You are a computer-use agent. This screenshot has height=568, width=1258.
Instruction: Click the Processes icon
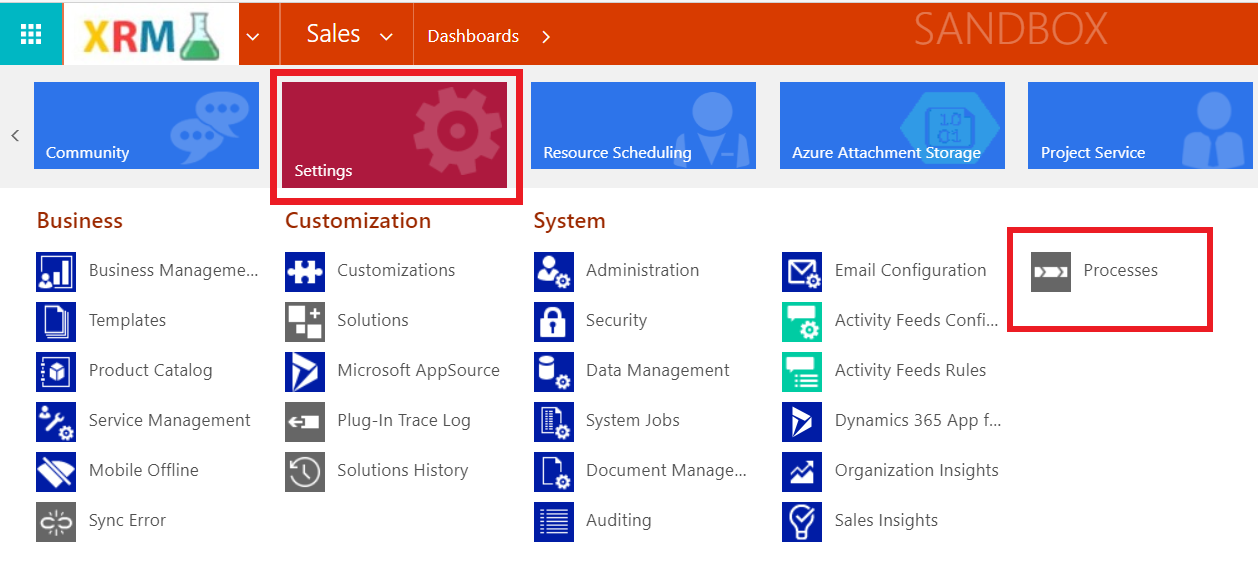point(1050,271)
